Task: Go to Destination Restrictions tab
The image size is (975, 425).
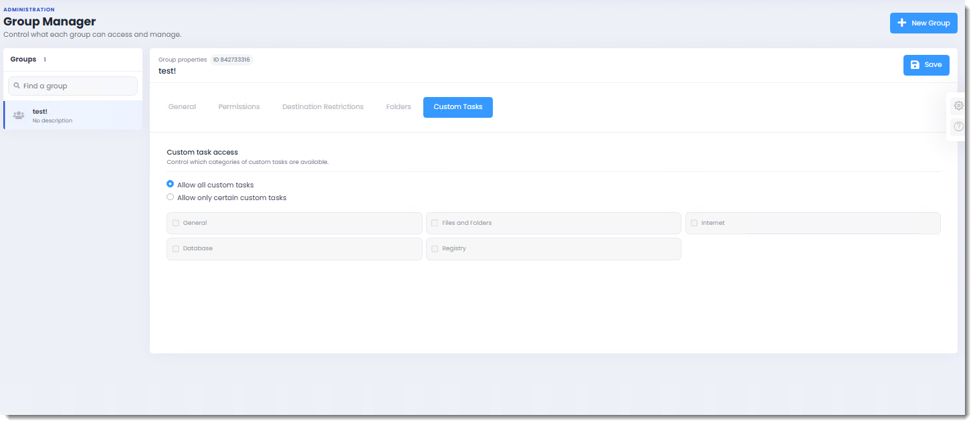Action: [323, 107]
